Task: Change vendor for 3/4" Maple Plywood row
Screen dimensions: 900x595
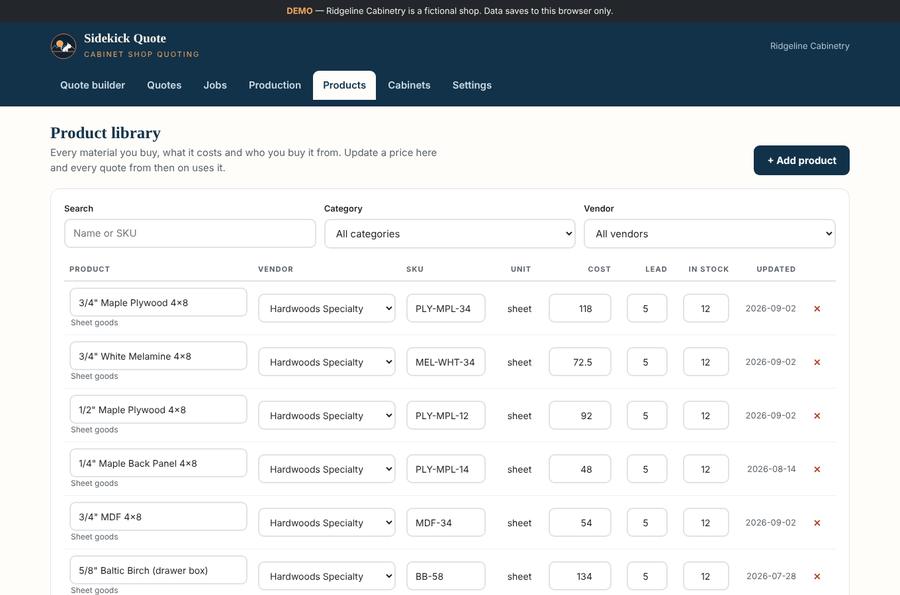Action: [x=327, y=309]
